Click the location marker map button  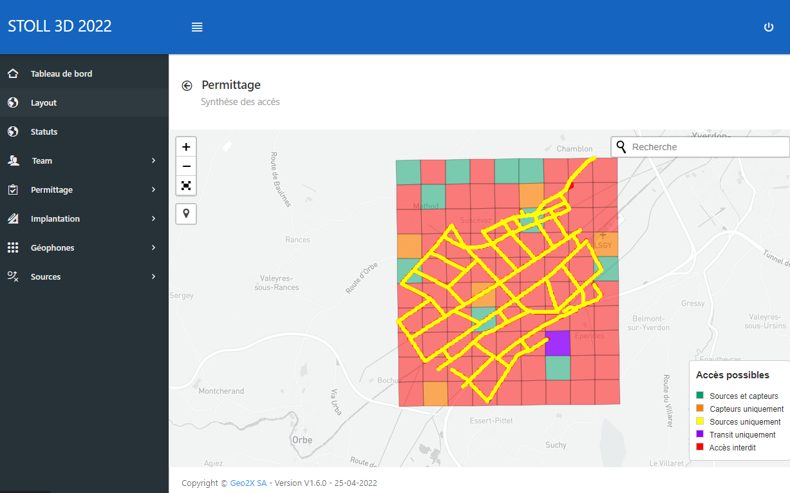pyautogui.click(x=186, y=213)
